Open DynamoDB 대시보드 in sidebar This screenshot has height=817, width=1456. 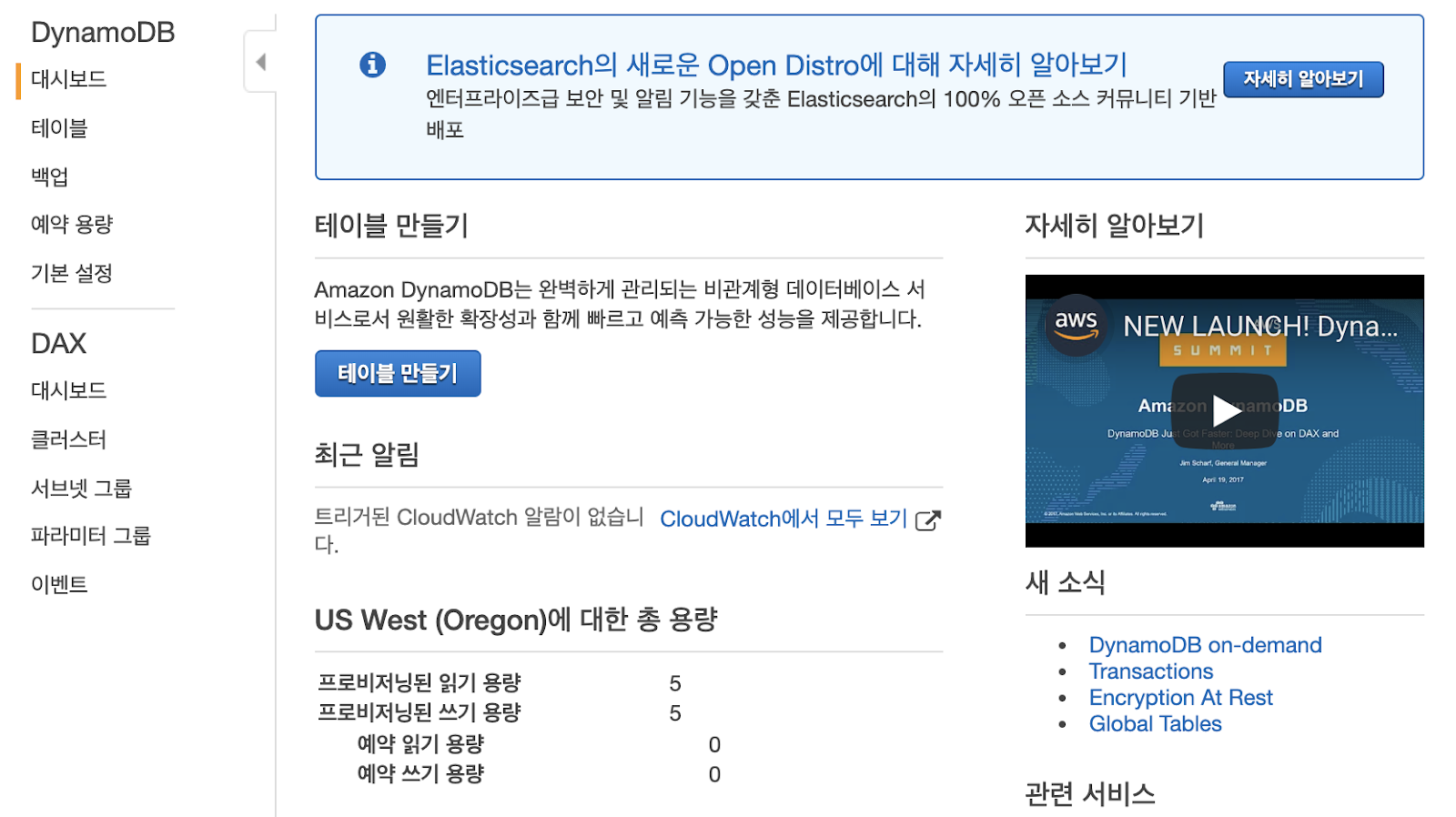[69, 79]
